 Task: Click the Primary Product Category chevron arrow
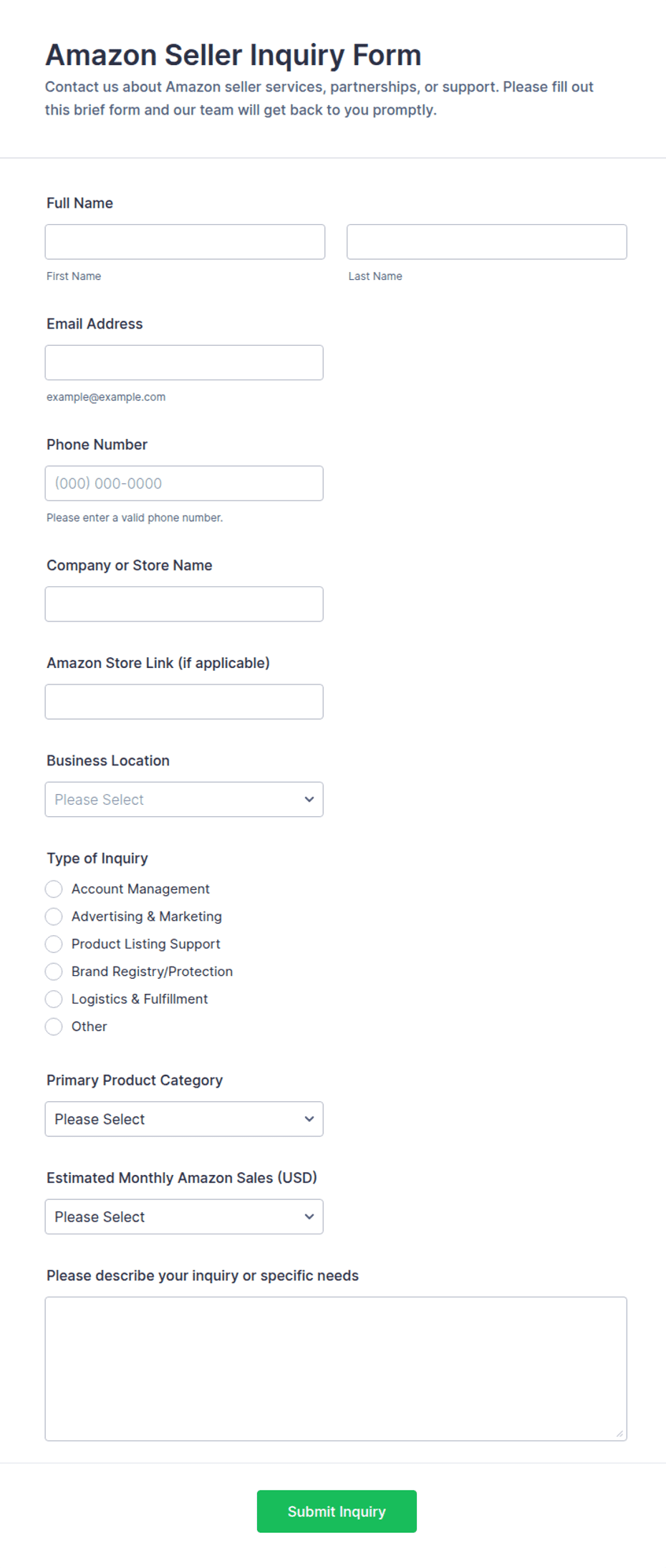[309, 1119]
